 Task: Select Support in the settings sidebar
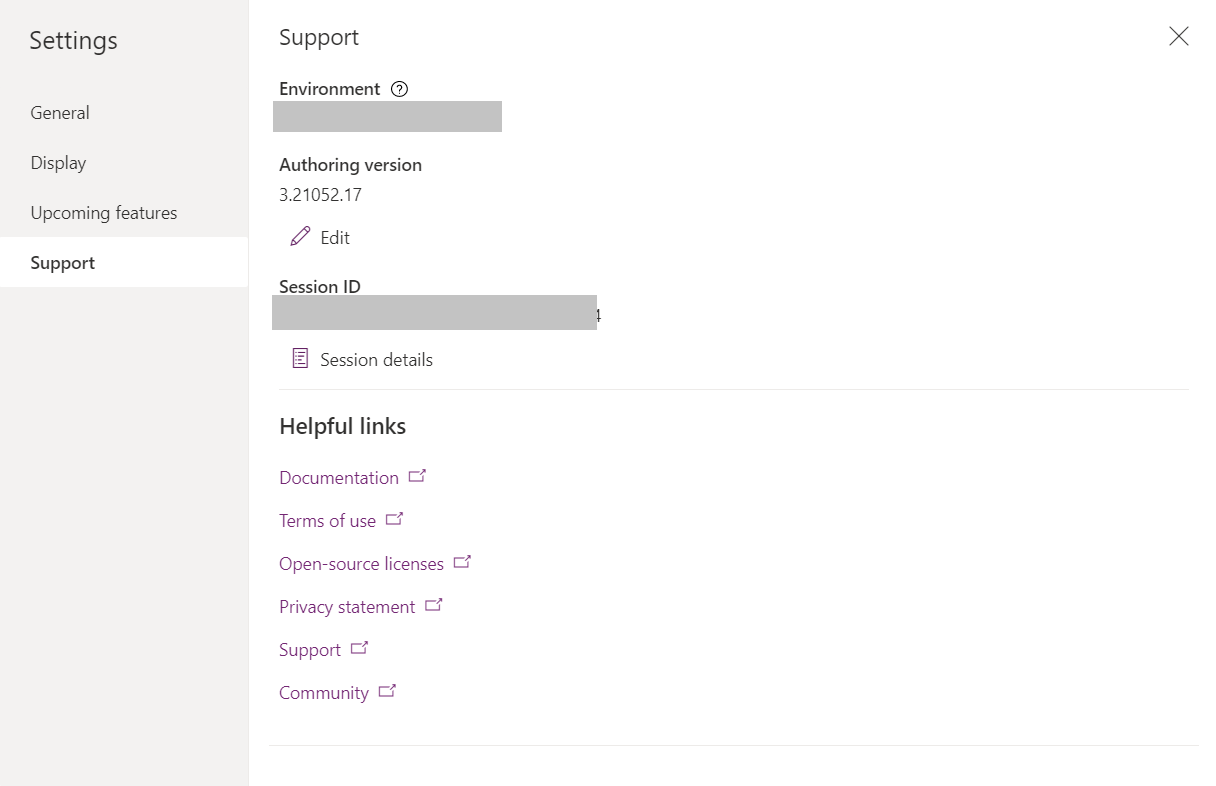click(63, 263)
